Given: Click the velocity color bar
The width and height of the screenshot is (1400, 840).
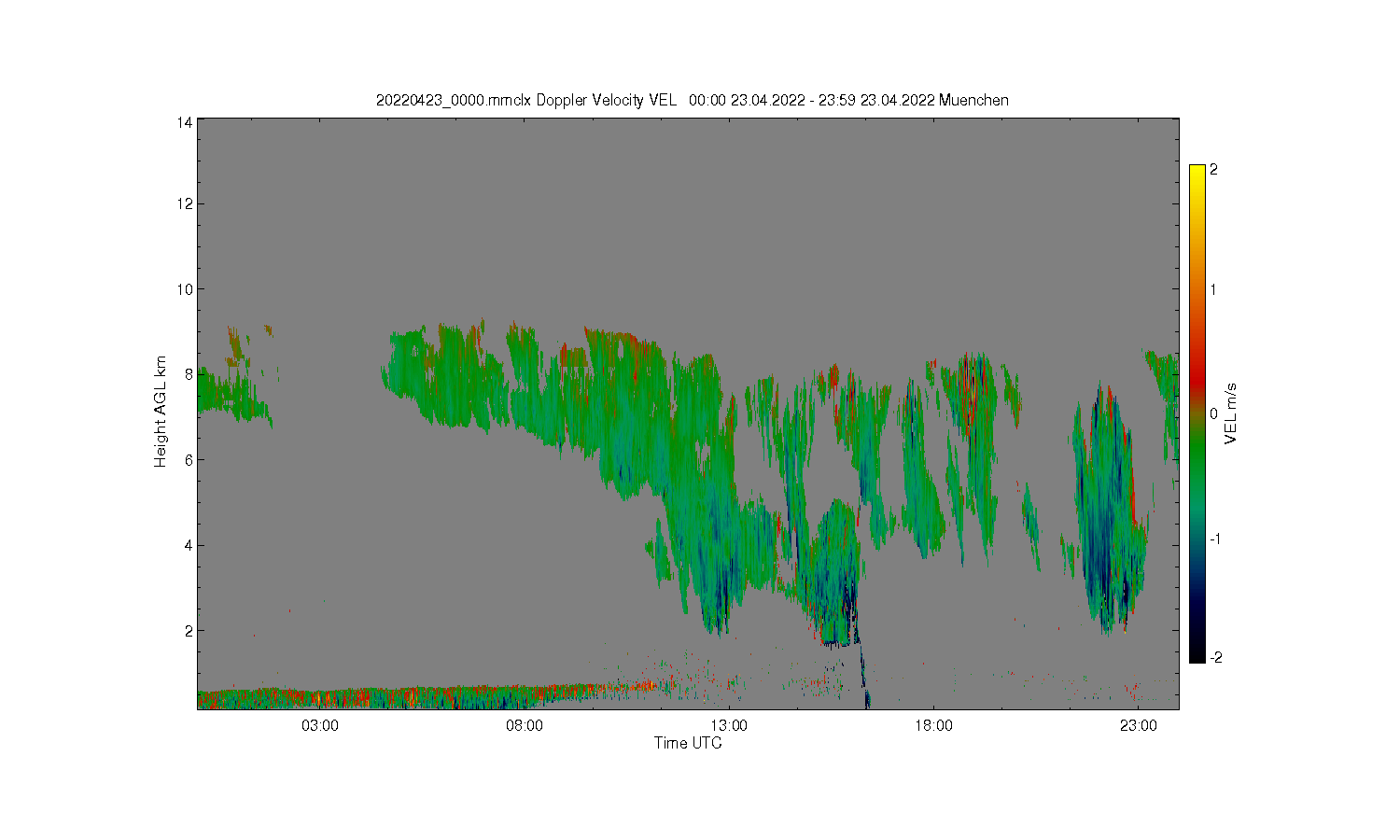Looking at the screenshot, I should pos(1197,413).
